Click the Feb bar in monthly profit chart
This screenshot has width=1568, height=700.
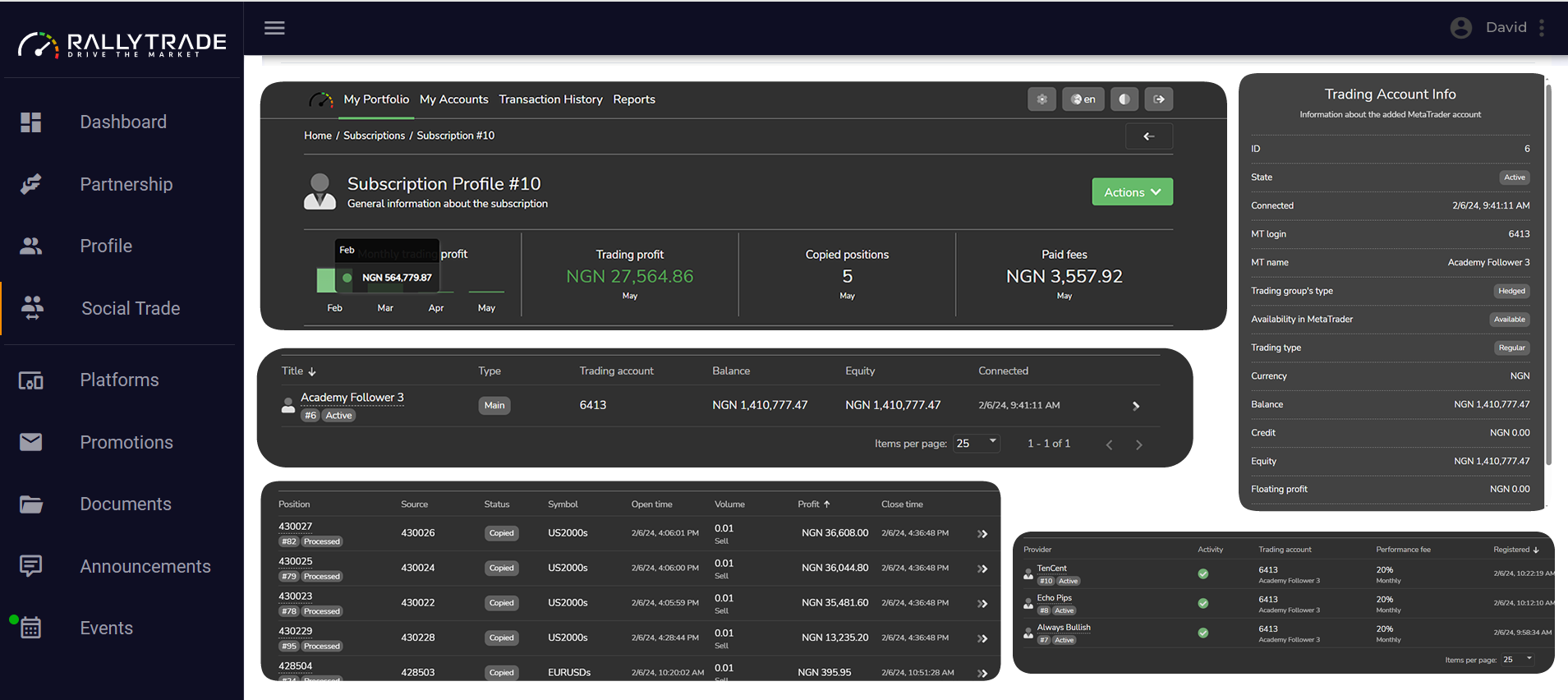point(326,280)
